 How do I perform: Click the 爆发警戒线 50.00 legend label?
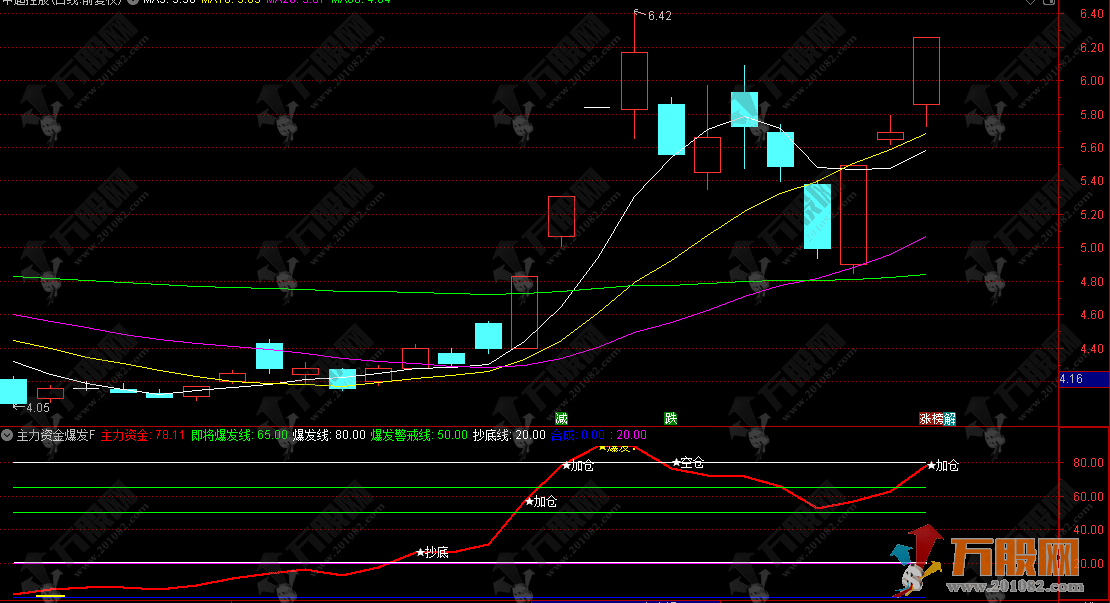coord(419,435)
